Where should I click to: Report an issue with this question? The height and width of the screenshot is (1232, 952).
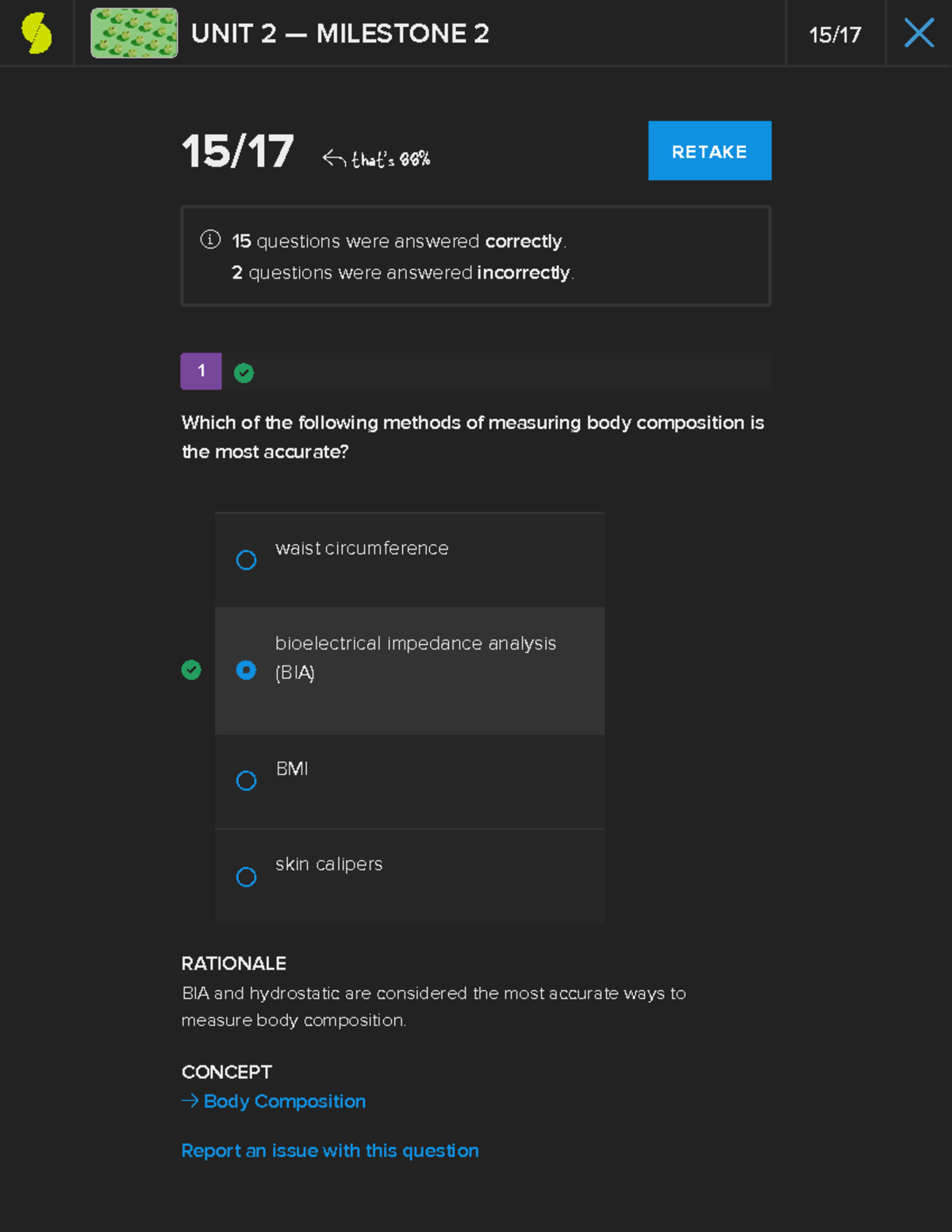(x=330, y=1150)
